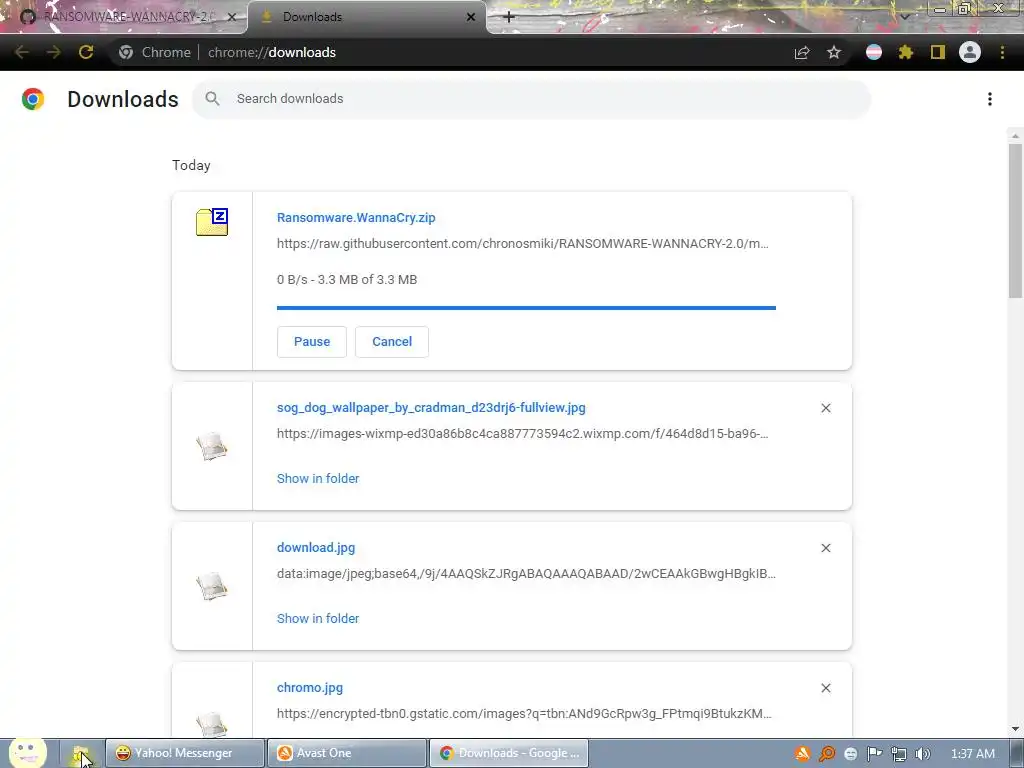Click the Action Center flag tray icon
Screen dimensions: 1024x768
pos(874,754)
